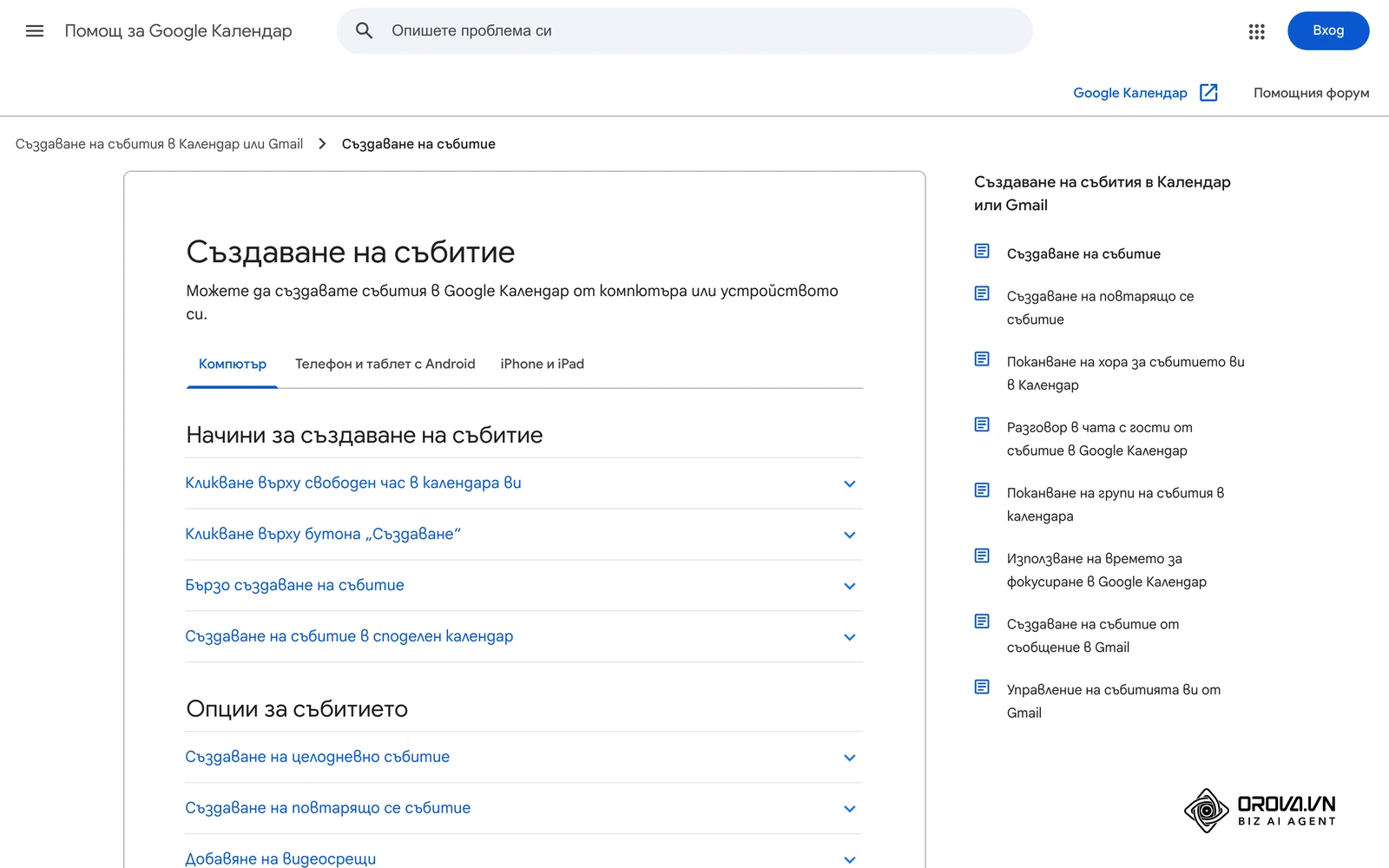The image size is (1389, 868).
Task: Expand Бързо създаване на събитие chevron
Action: click(x=850, y=586)
